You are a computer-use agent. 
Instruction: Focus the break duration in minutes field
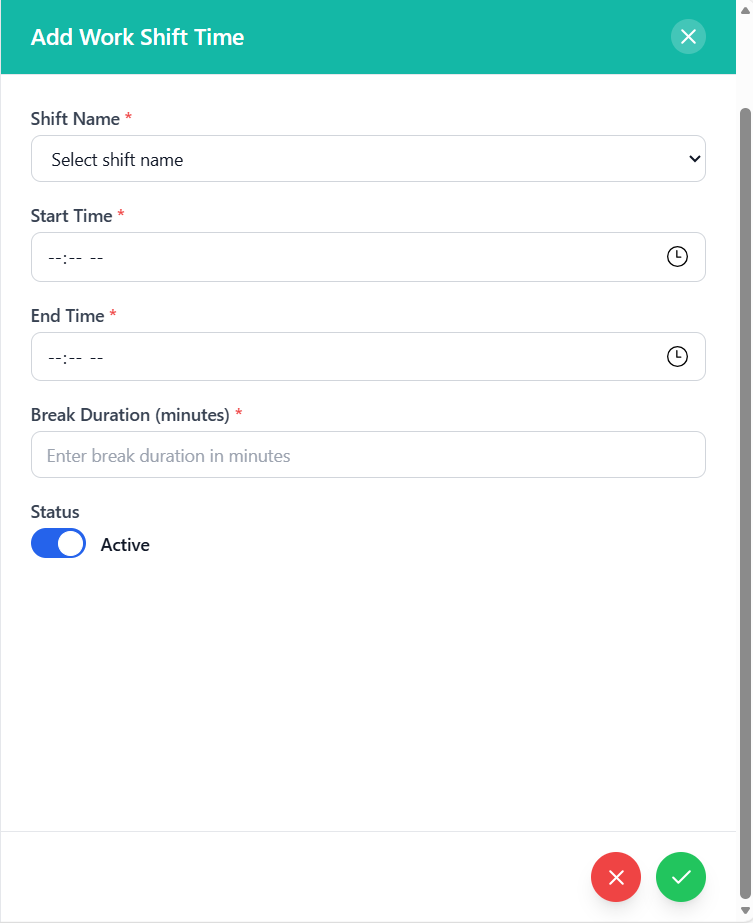pos(368,455)
